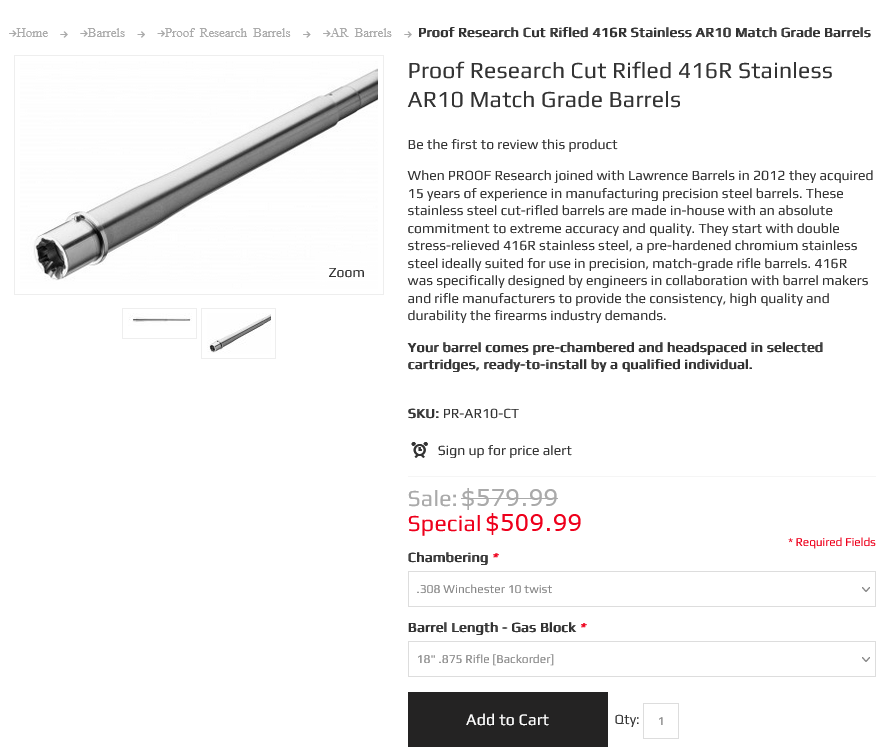This screenshot has height=752, width=893.
Task: Open AR Barrels breadcrumb link
Action: click(361, 33)
